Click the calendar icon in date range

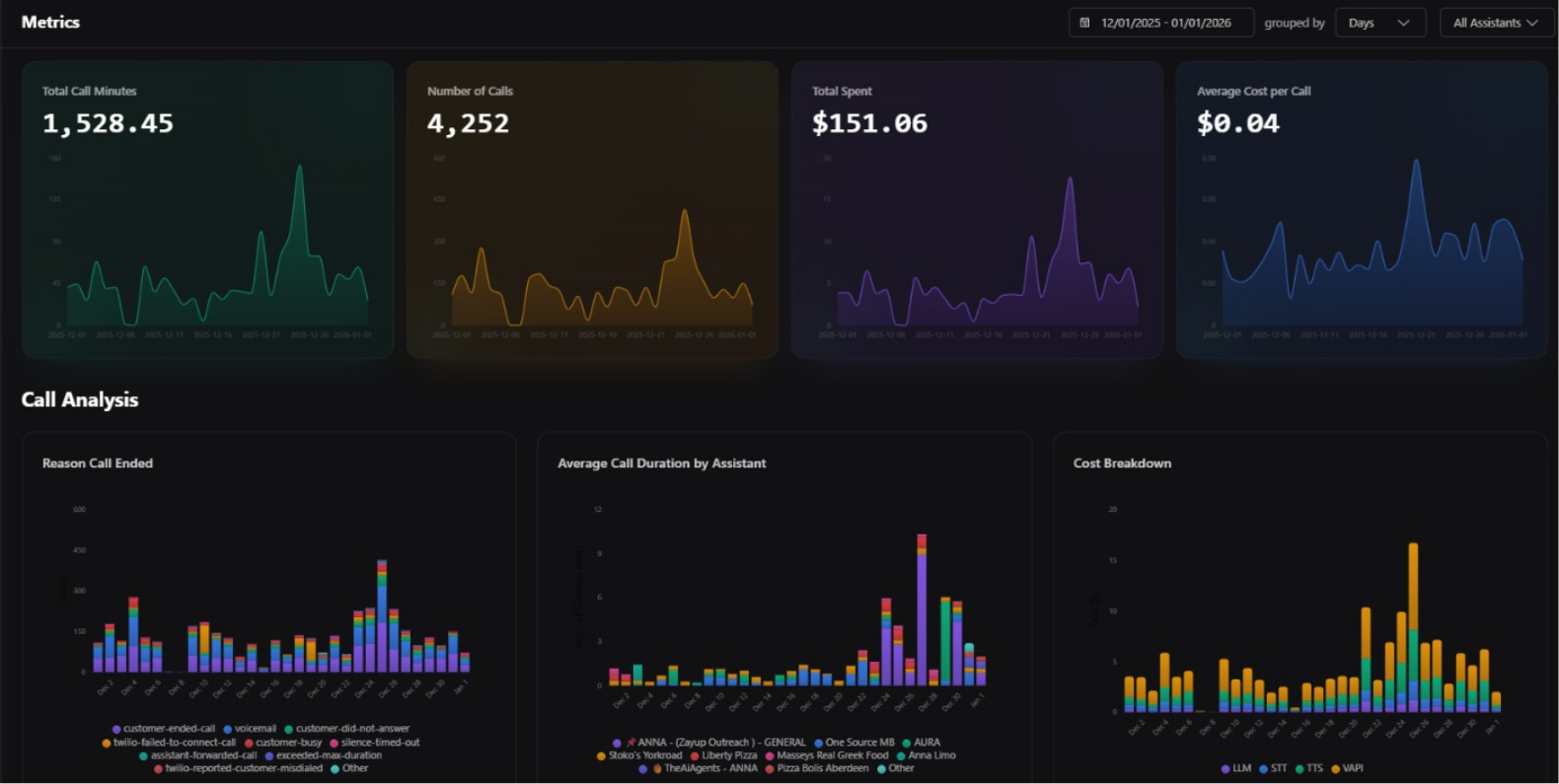coord(1084,23)
